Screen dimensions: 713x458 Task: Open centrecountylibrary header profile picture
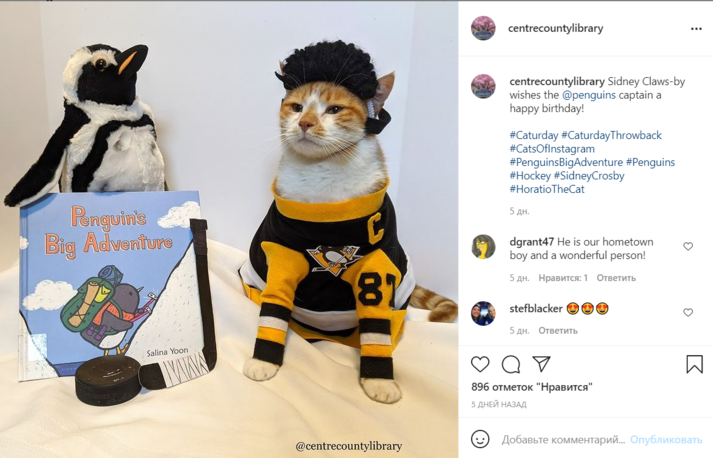(x=483, y=28)
